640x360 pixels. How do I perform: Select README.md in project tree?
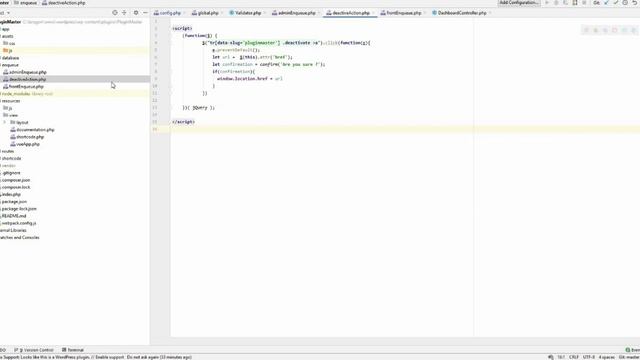tap(13, 216)
